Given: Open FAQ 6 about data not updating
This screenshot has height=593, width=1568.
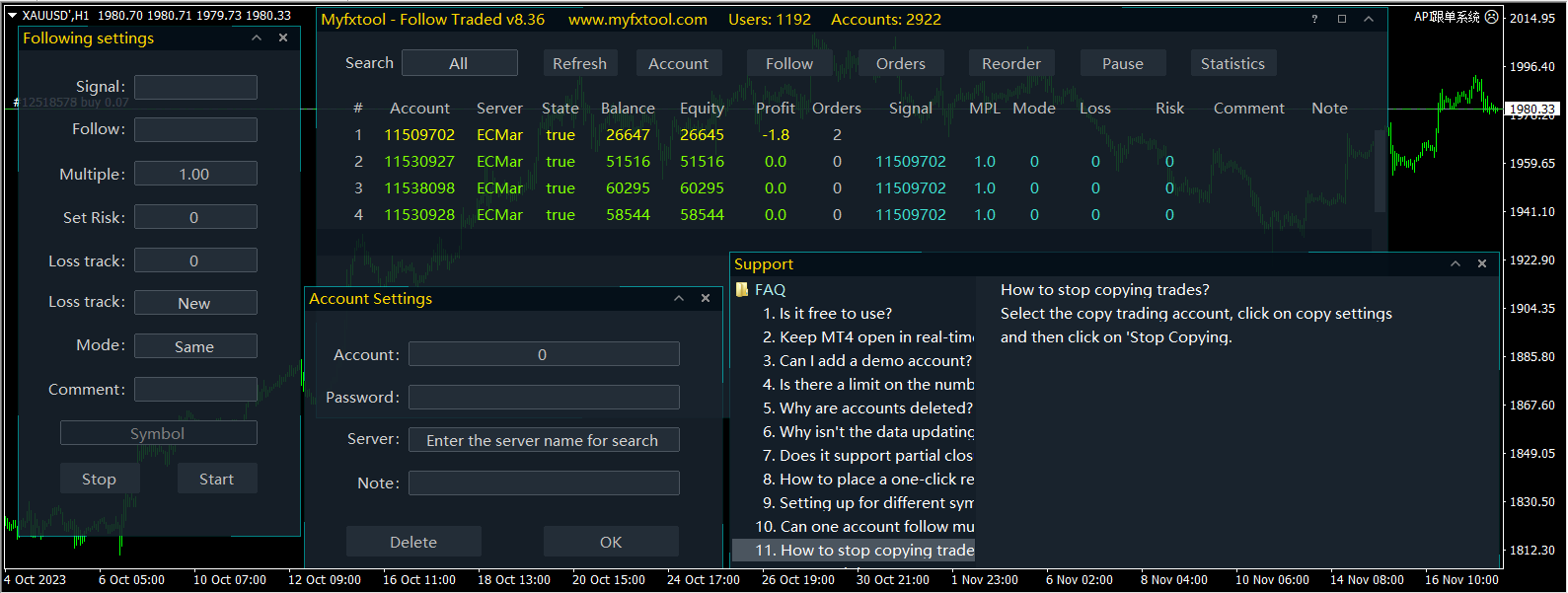Looking at the screenshot, I should pyautogui.click(x=855, y=432).
